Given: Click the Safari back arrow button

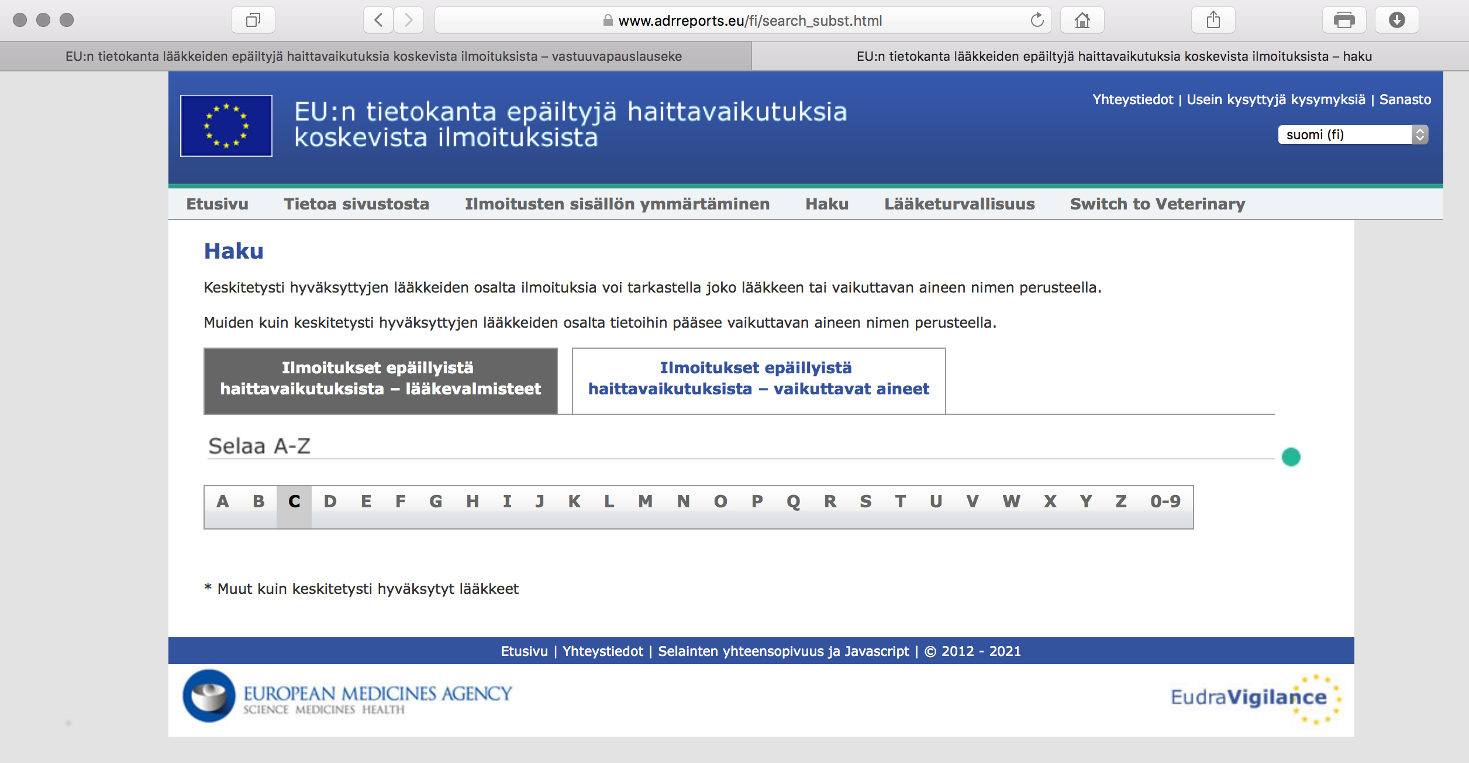Looking at the screenshot, I should (378, 20).
